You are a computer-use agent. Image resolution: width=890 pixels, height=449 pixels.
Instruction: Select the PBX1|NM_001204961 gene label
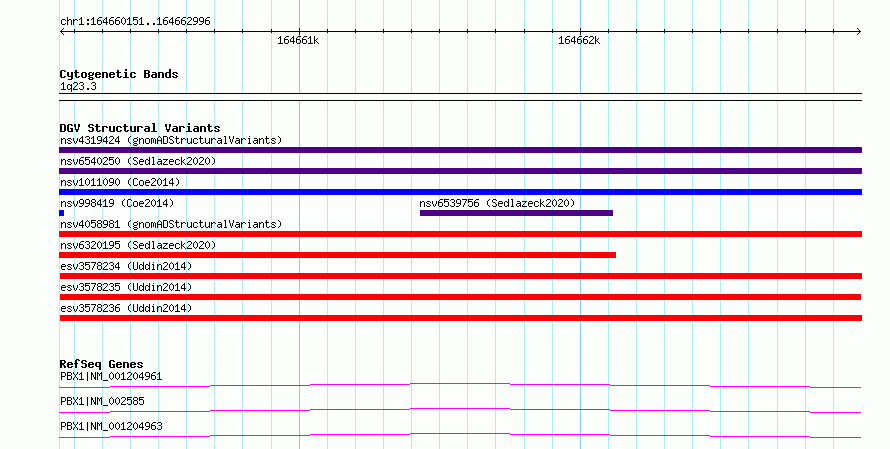pos(111,376)
